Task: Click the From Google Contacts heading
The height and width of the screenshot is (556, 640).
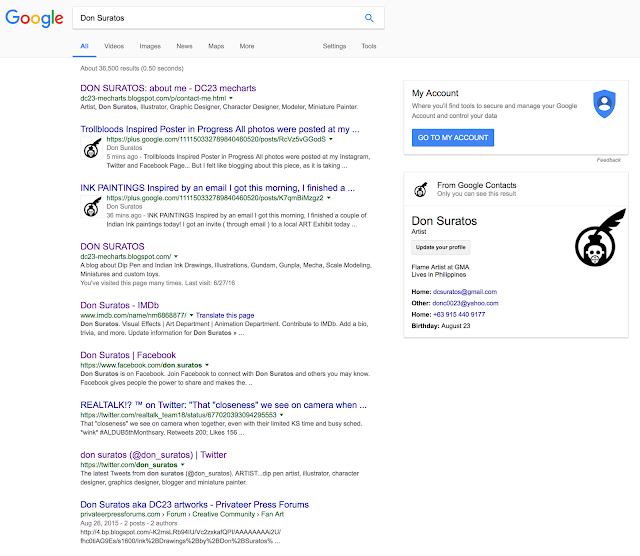Action: click(477, 185)
